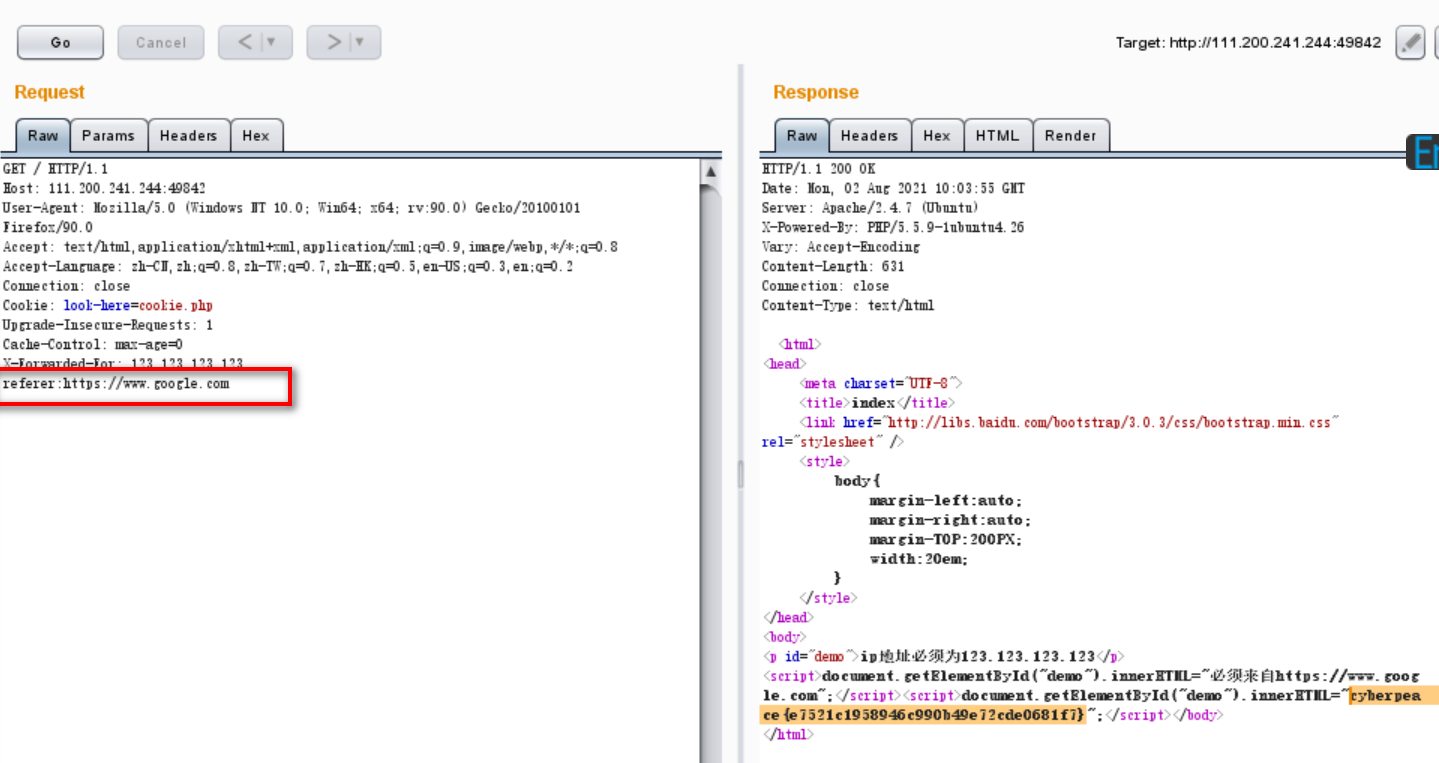Switch to the Hex view of the Request
Image resolution: width=1439 pixels, height=763 pixels.
click(x=256, y=135)
